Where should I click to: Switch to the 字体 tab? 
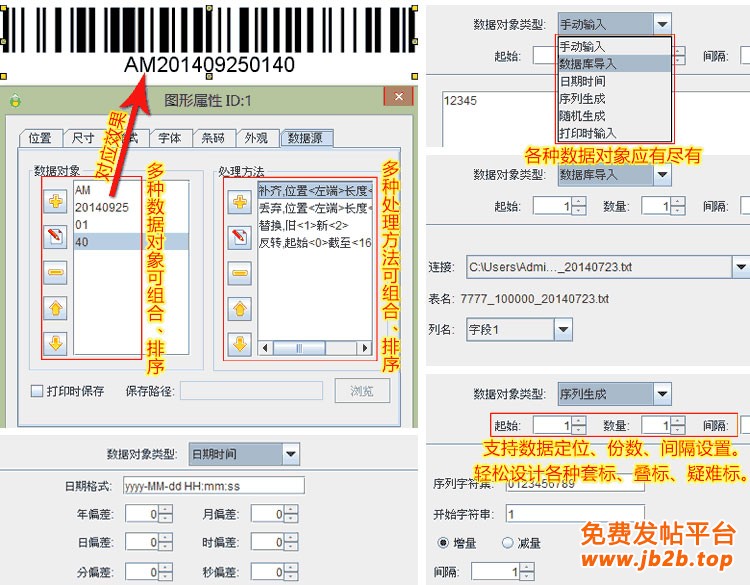(171, 138)
